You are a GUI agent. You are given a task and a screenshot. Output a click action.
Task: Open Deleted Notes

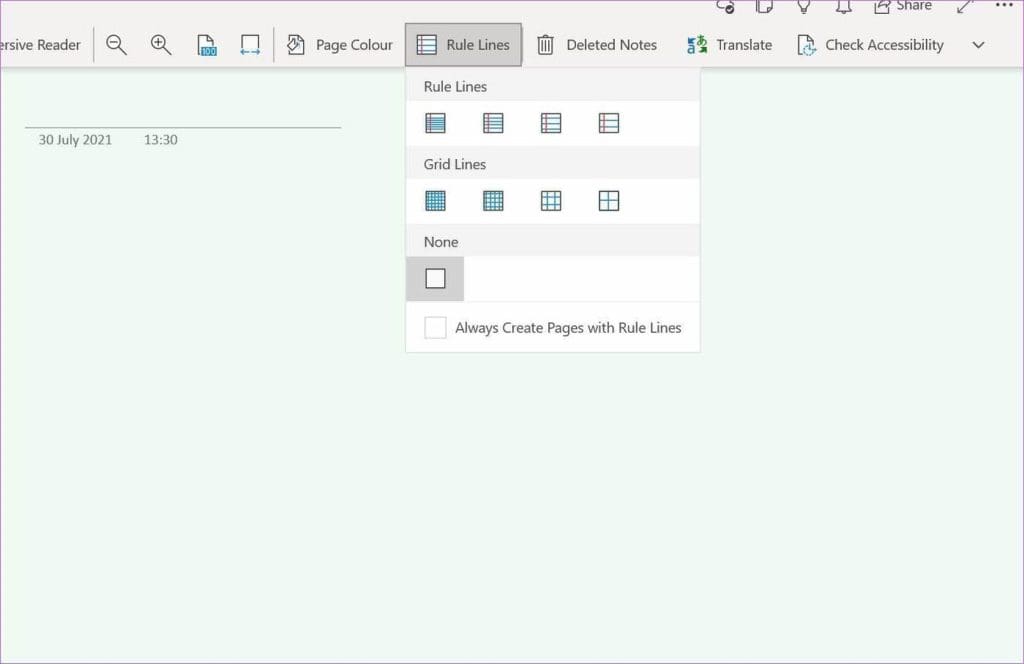(597, 44)
